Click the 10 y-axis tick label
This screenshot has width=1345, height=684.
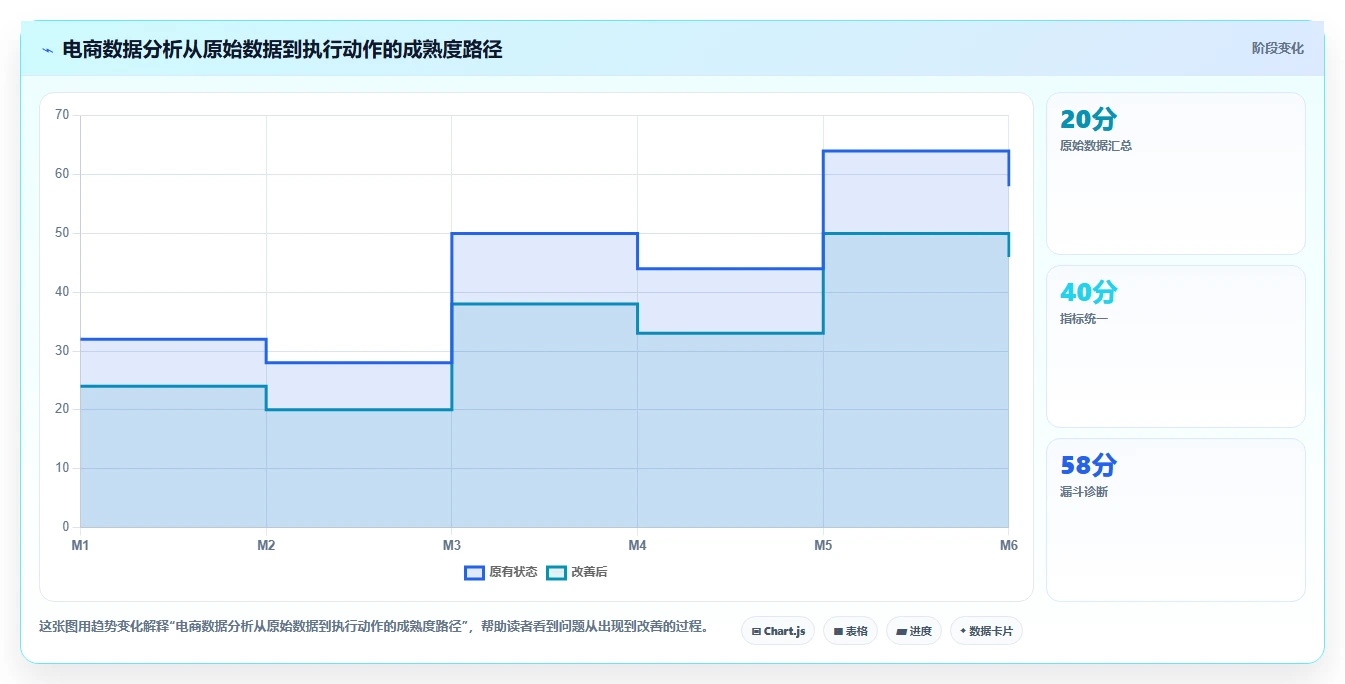[62, 468]
